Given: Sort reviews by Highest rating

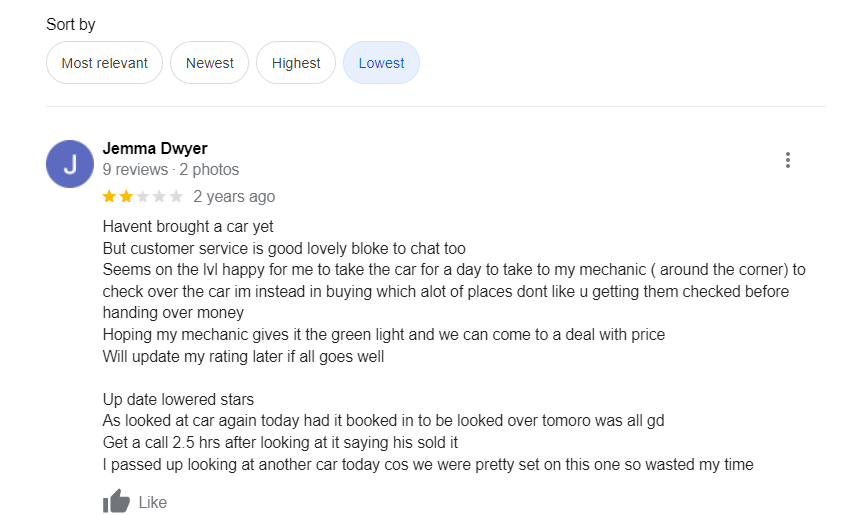Looking at the screenshot, I should tap(296, 63).
